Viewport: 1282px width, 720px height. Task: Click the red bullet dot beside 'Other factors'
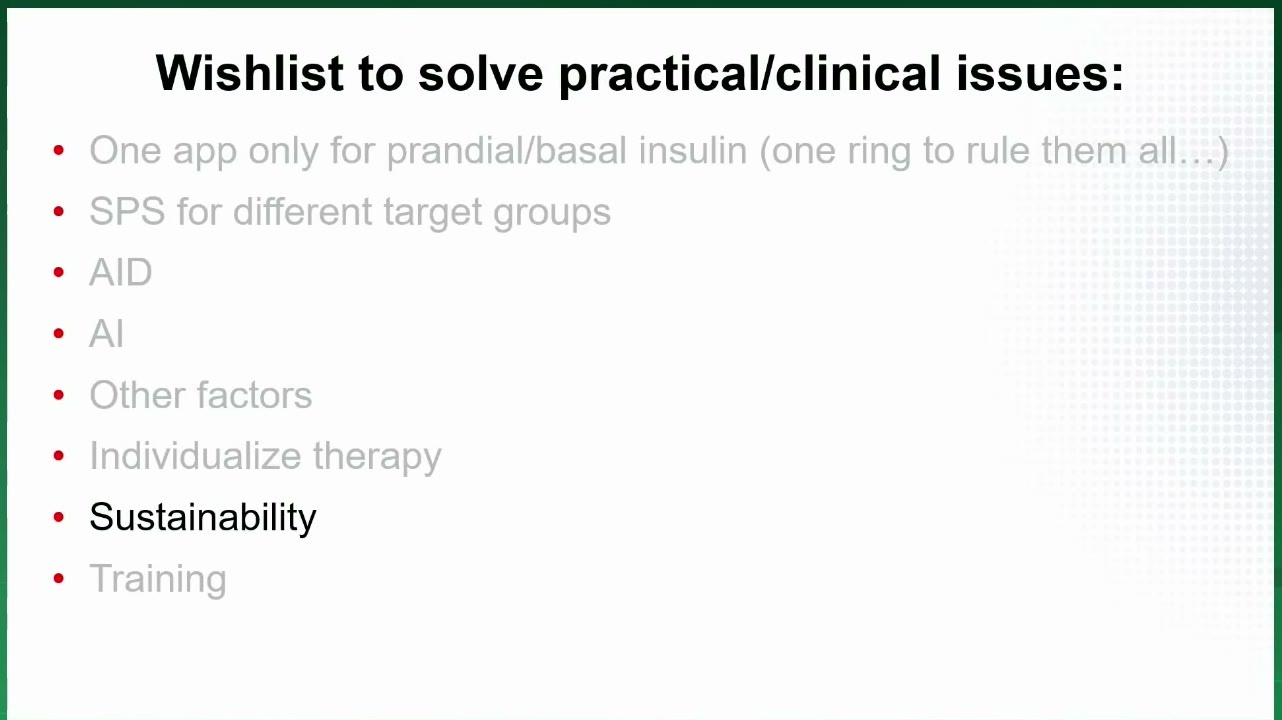pyautogui.click(x=59, y=395)
